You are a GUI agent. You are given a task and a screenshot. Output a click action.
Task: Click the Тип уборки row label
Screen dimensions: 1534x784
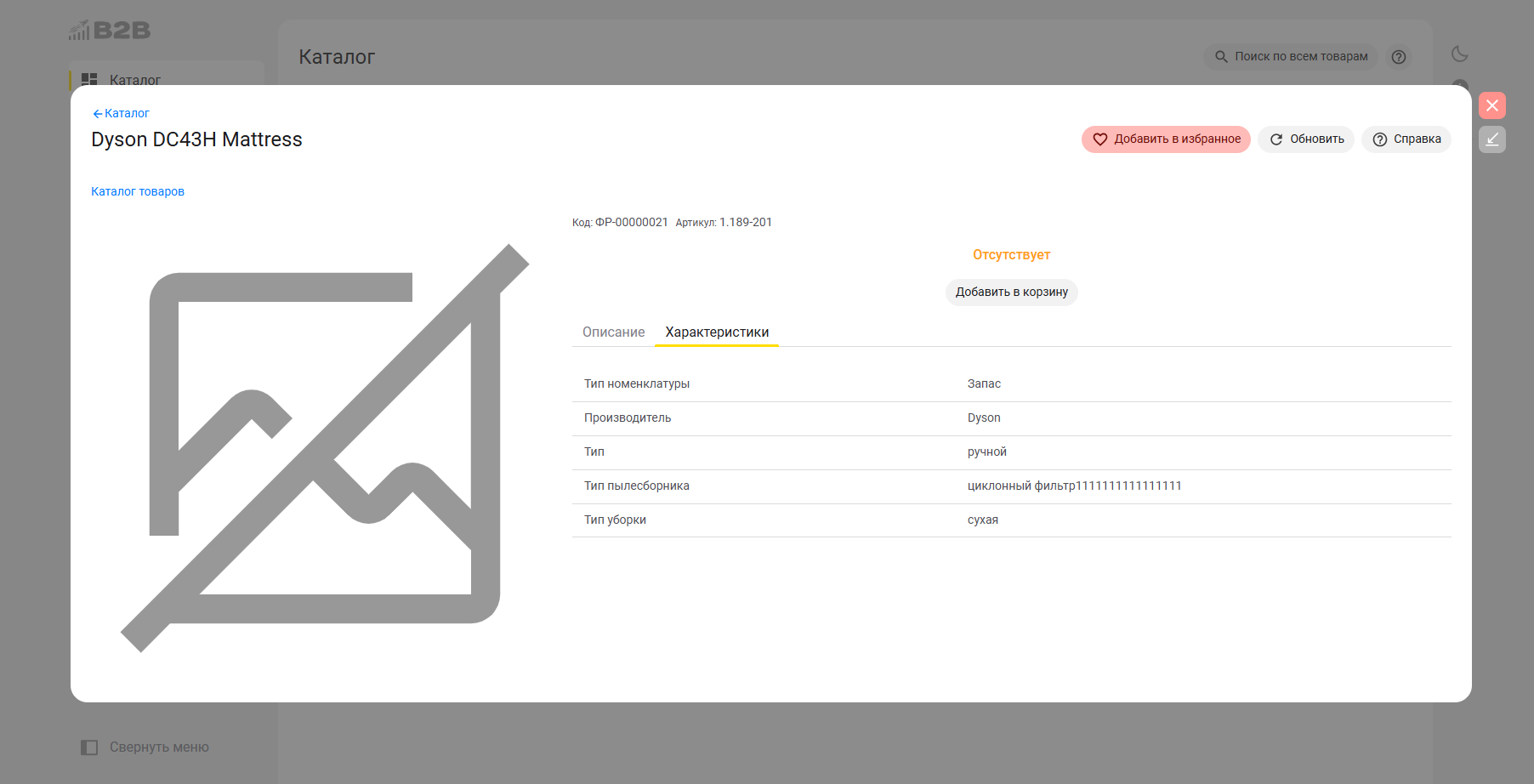pyautogui.click(x=615, y=520)
